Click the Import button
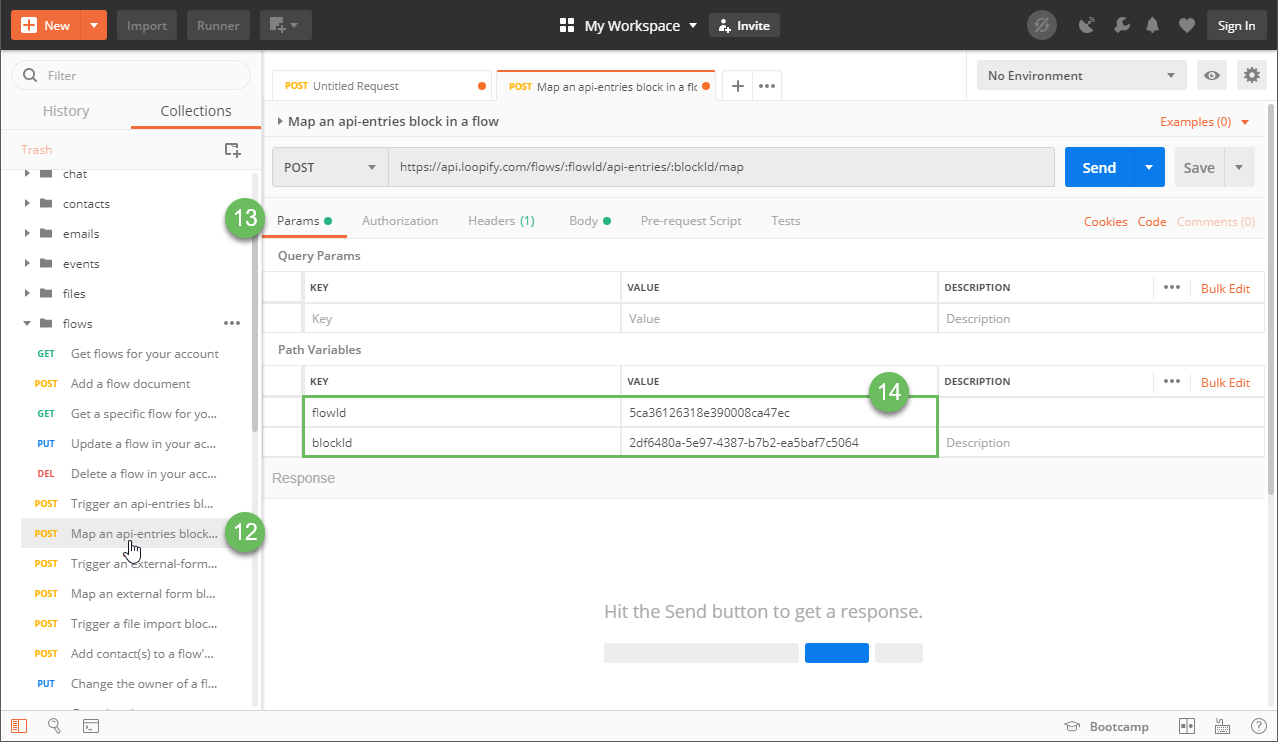The width and height of the screenshot is (1278, 742). (147, 25)
